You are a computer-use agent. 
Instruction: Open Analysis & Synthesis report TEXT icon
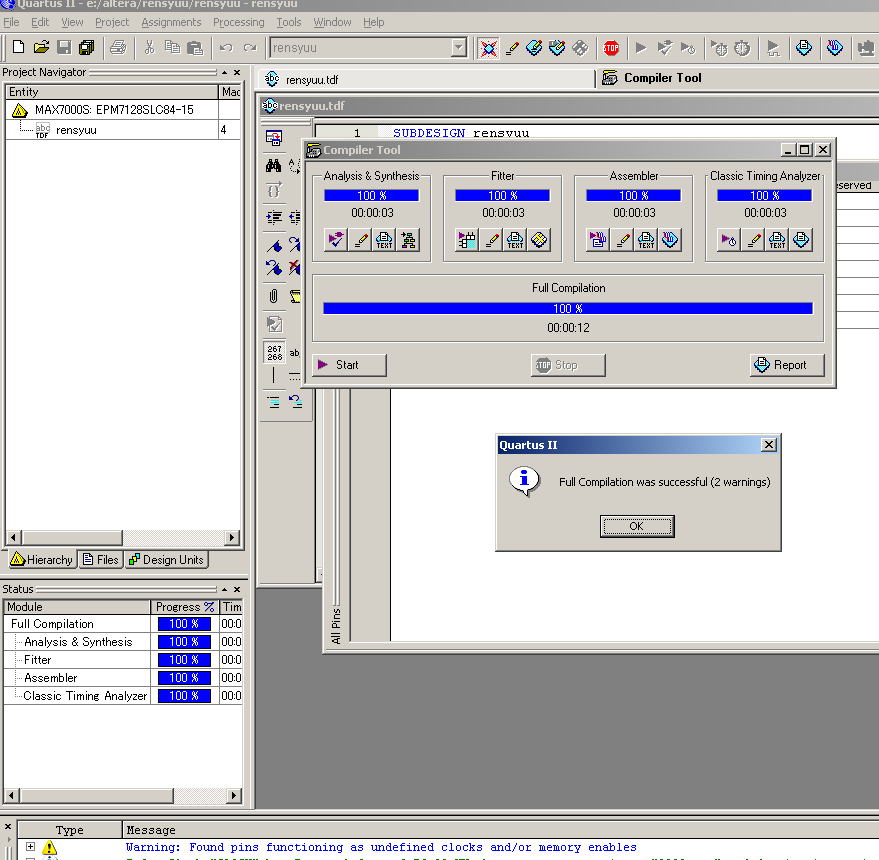coord(384,240)
